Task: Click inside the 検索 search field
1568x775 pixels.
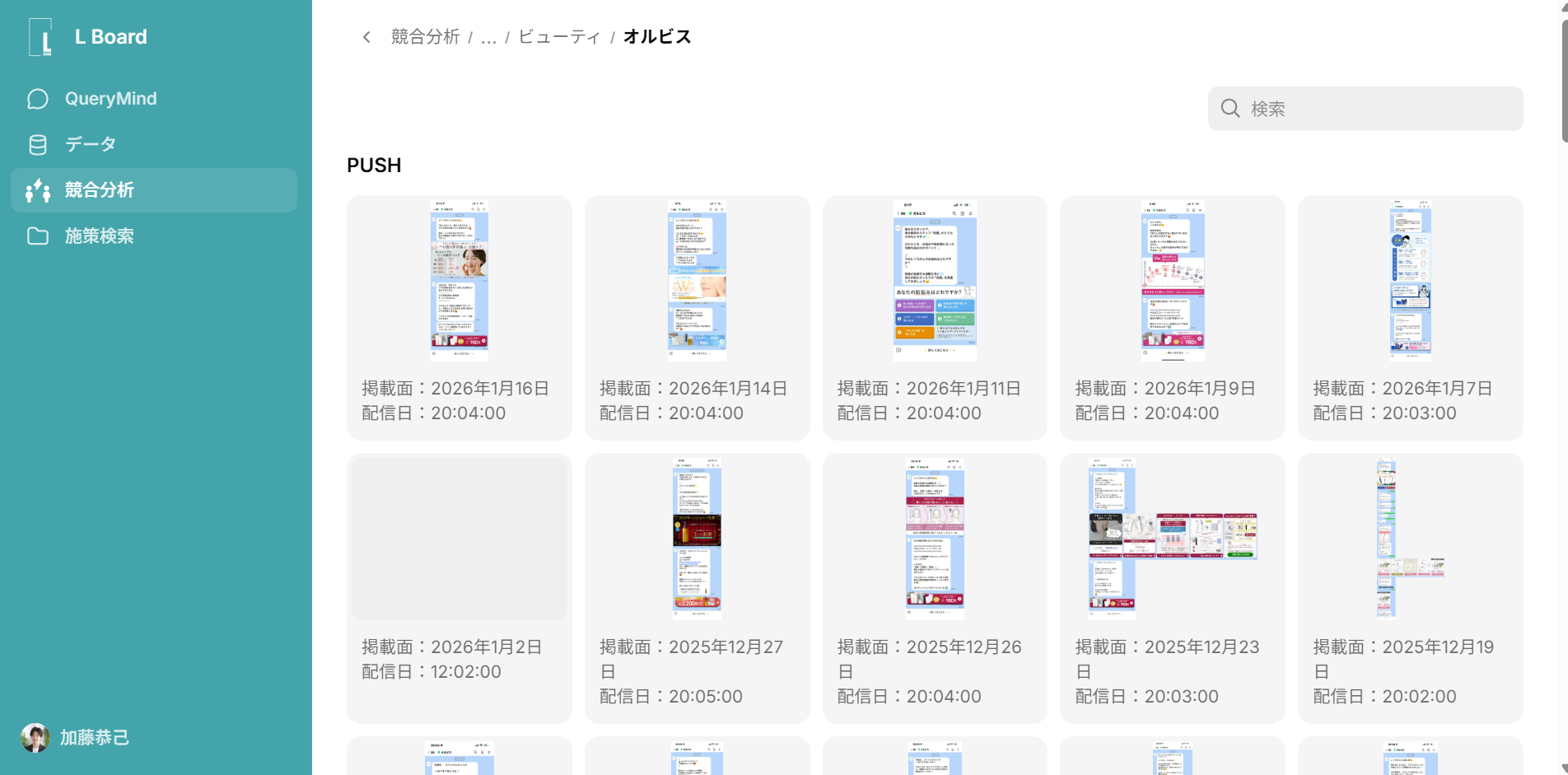Action: coord(1367,108)
